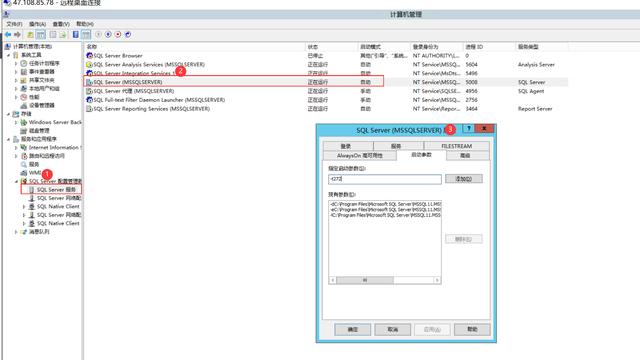Click the 帮助 button at dialog bottom
Viewport: 640px width, 360px height.
[x=472, y=329]
